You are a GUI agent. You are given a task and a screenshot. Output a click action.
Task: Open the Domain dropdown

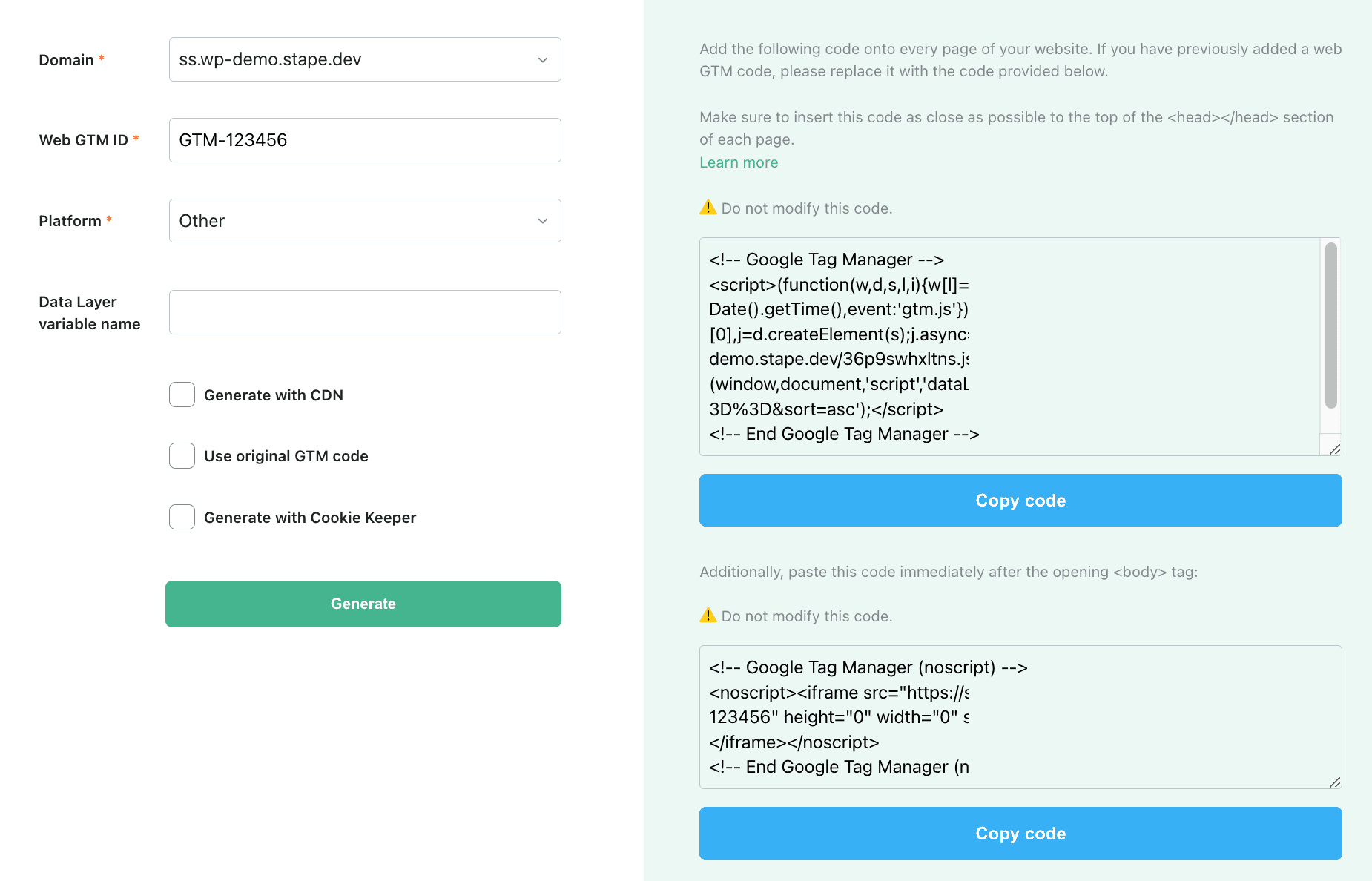coord(364,59)
